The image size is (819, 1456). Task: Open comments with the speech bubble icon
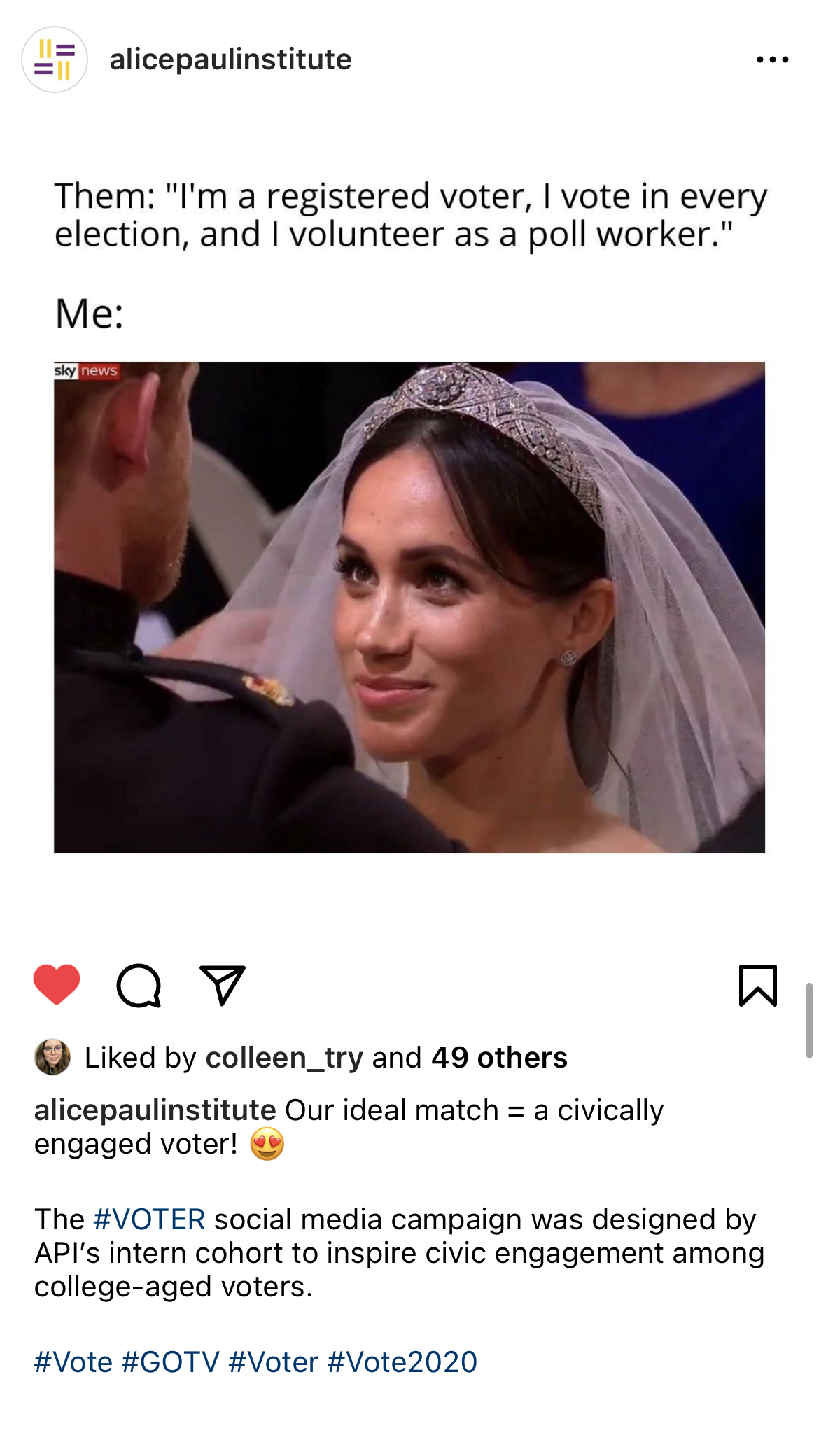(x=139, y=985)
